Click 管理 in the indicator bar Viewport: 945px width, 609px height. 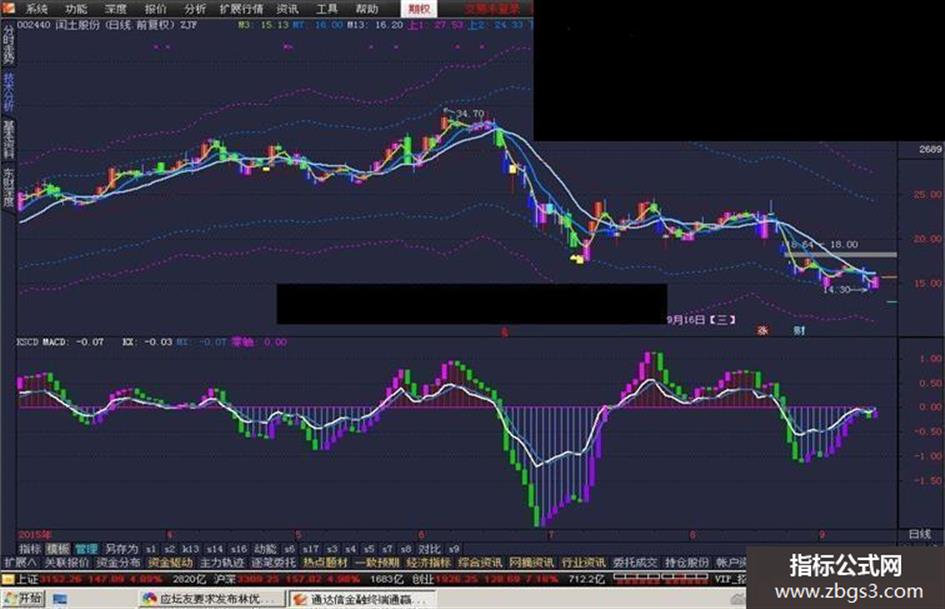pos(86,549)
